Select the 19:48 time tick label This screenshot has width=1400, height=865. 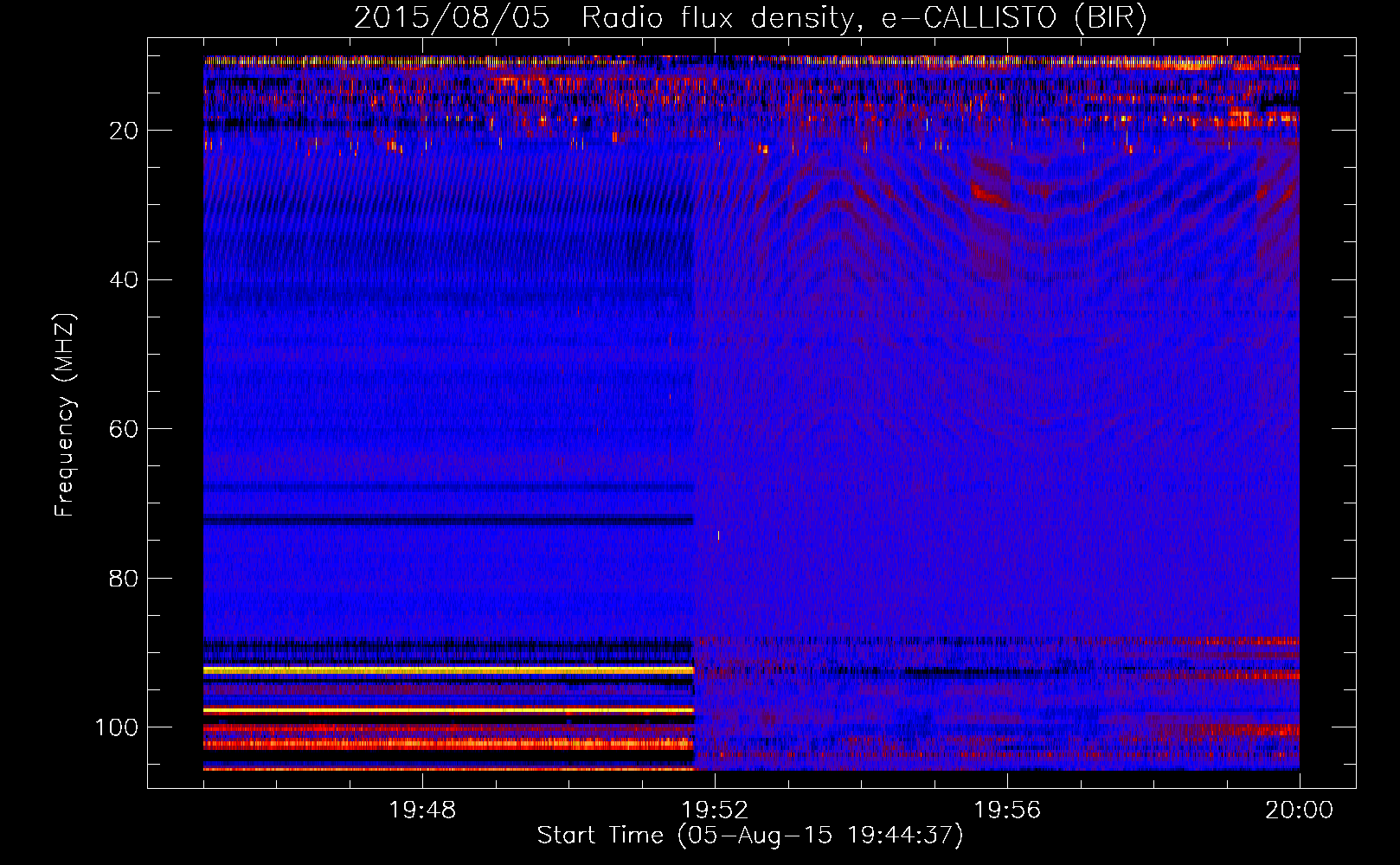(x=422, y=811)
